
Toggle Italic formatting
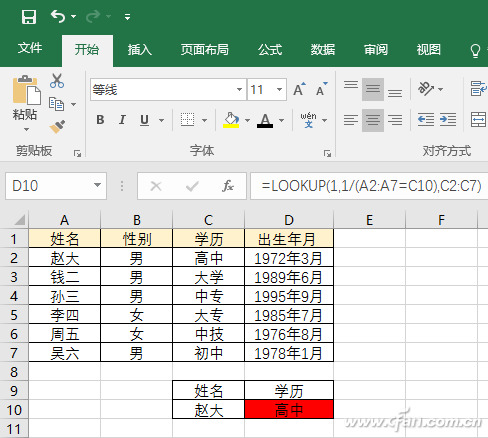pyautogui.click(x=122, y=120)
